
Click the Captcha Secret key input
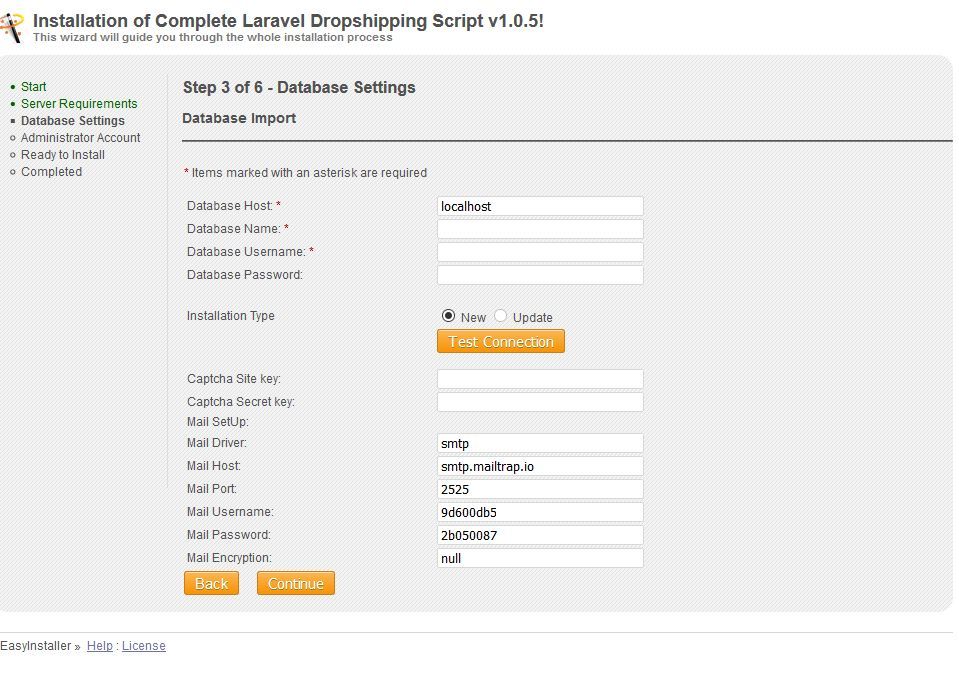tap(540, 402)
